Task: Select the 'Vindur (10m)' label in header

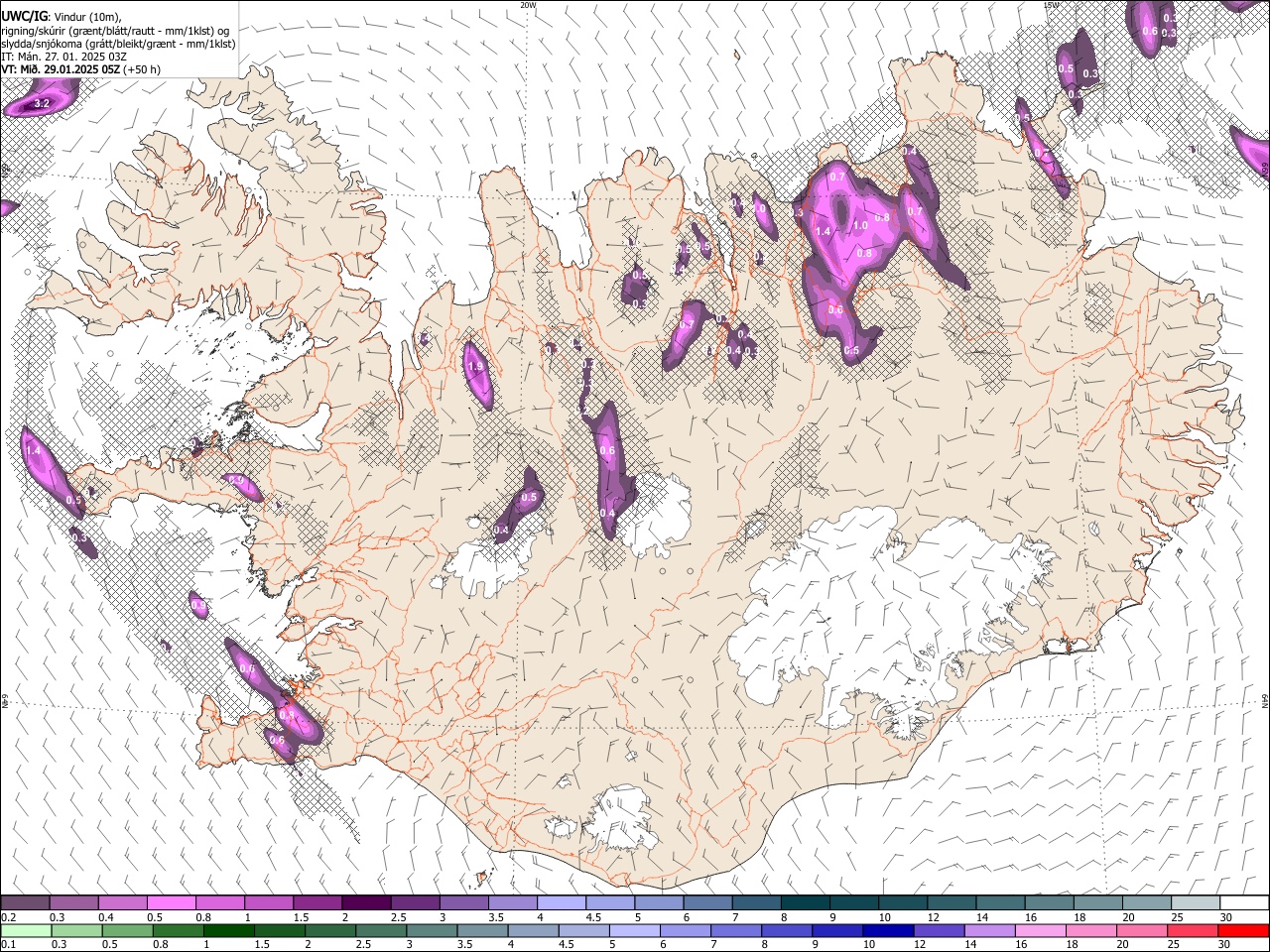Action: 87,18
